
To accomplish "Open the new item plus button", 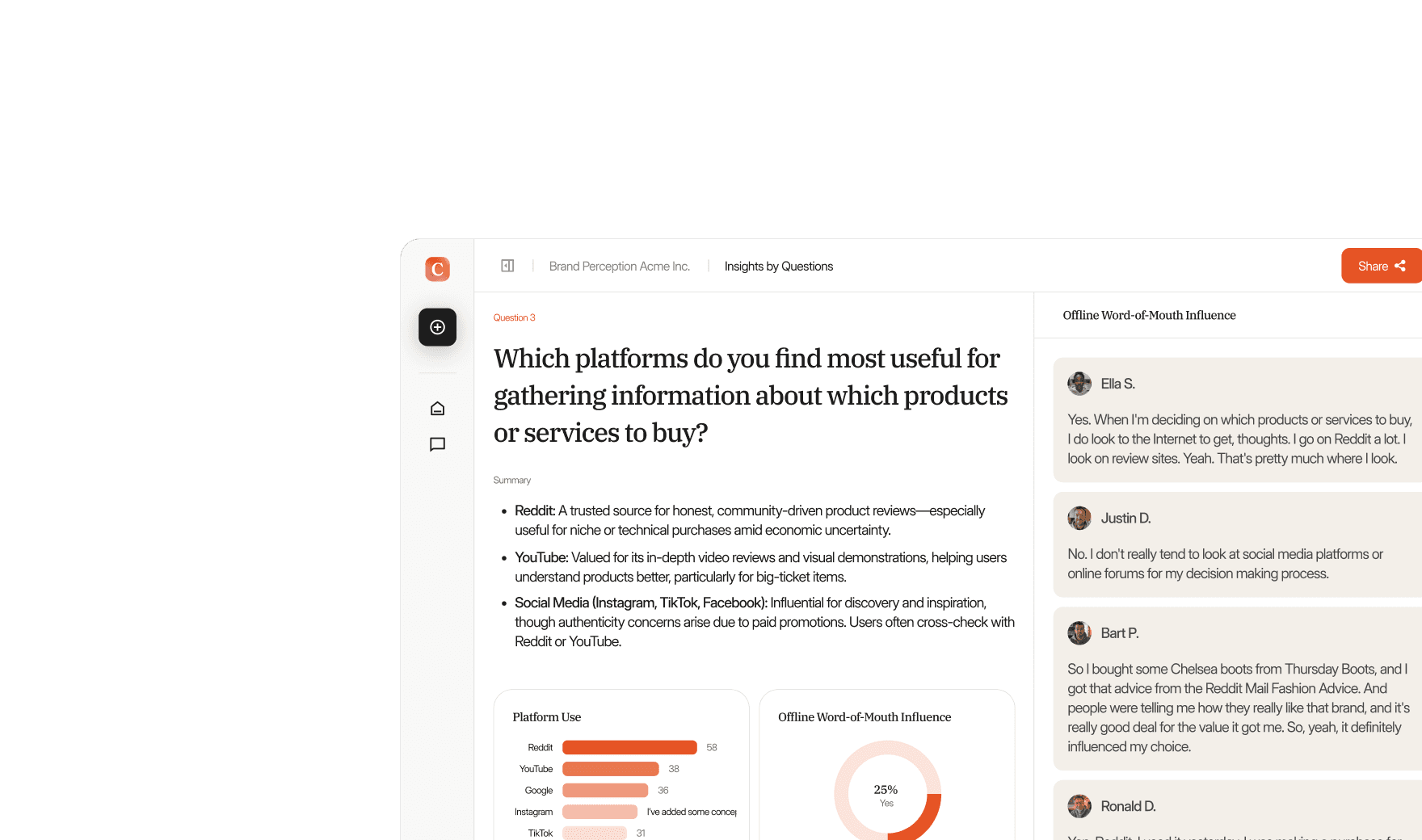I will pyautogui.click(x=437, y=327).
